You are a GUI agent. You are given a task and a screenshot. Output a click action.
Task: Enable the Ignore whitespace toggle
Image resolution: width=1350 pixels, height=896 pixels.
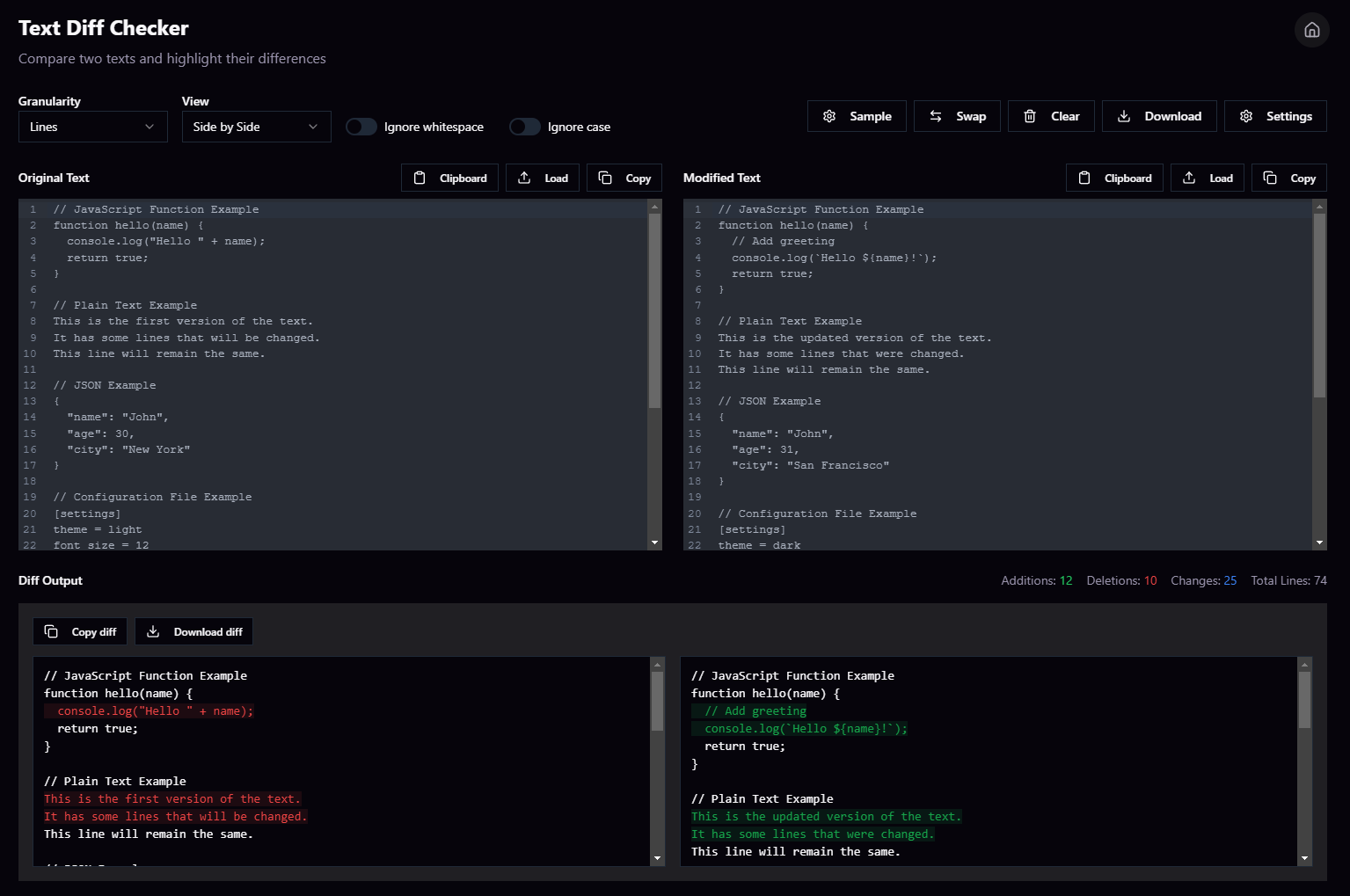click(361, 126)
